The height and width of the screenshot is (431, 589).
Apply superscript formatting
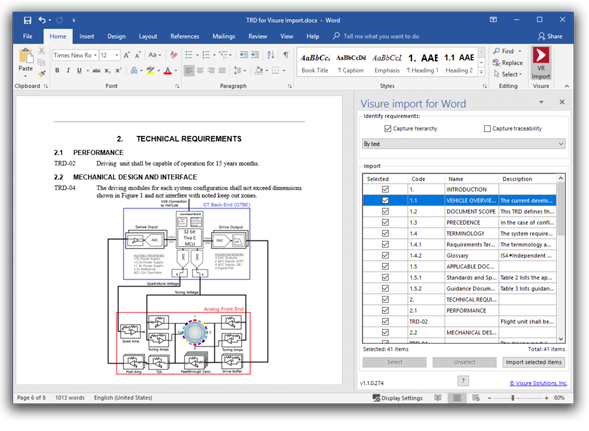[x=118, y=70]
